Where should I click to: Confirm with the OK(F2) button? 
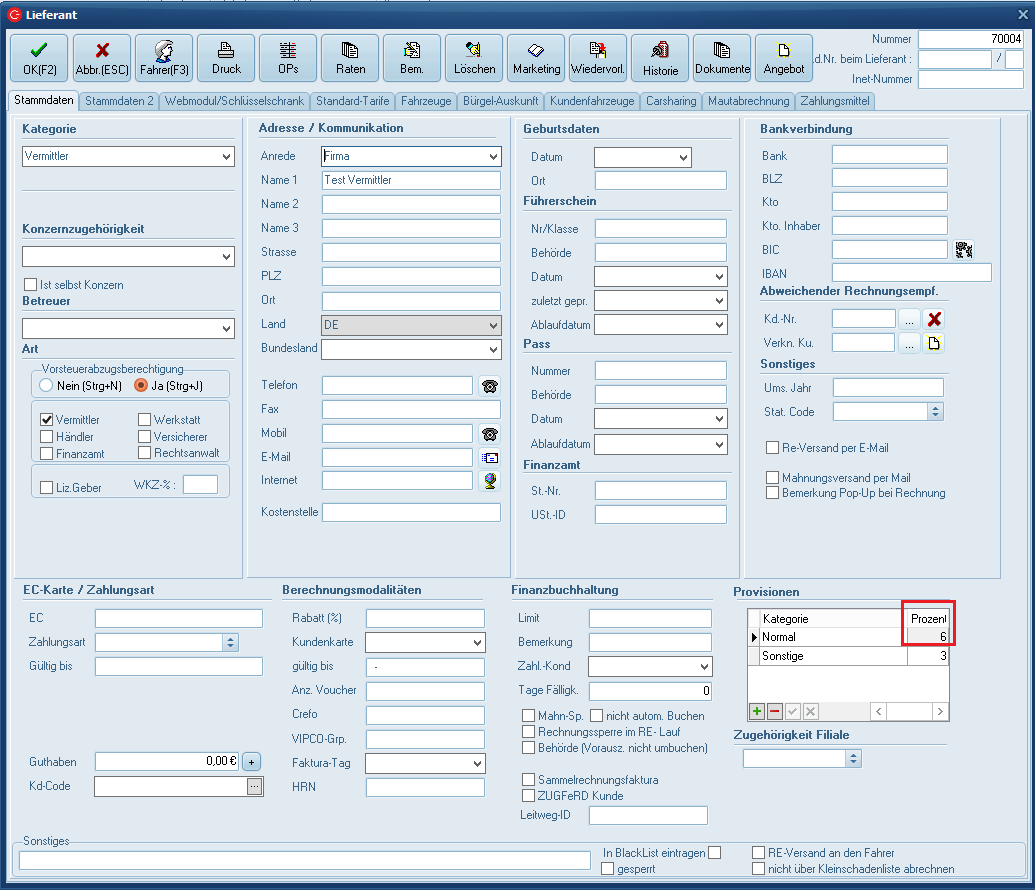(39, 58)
